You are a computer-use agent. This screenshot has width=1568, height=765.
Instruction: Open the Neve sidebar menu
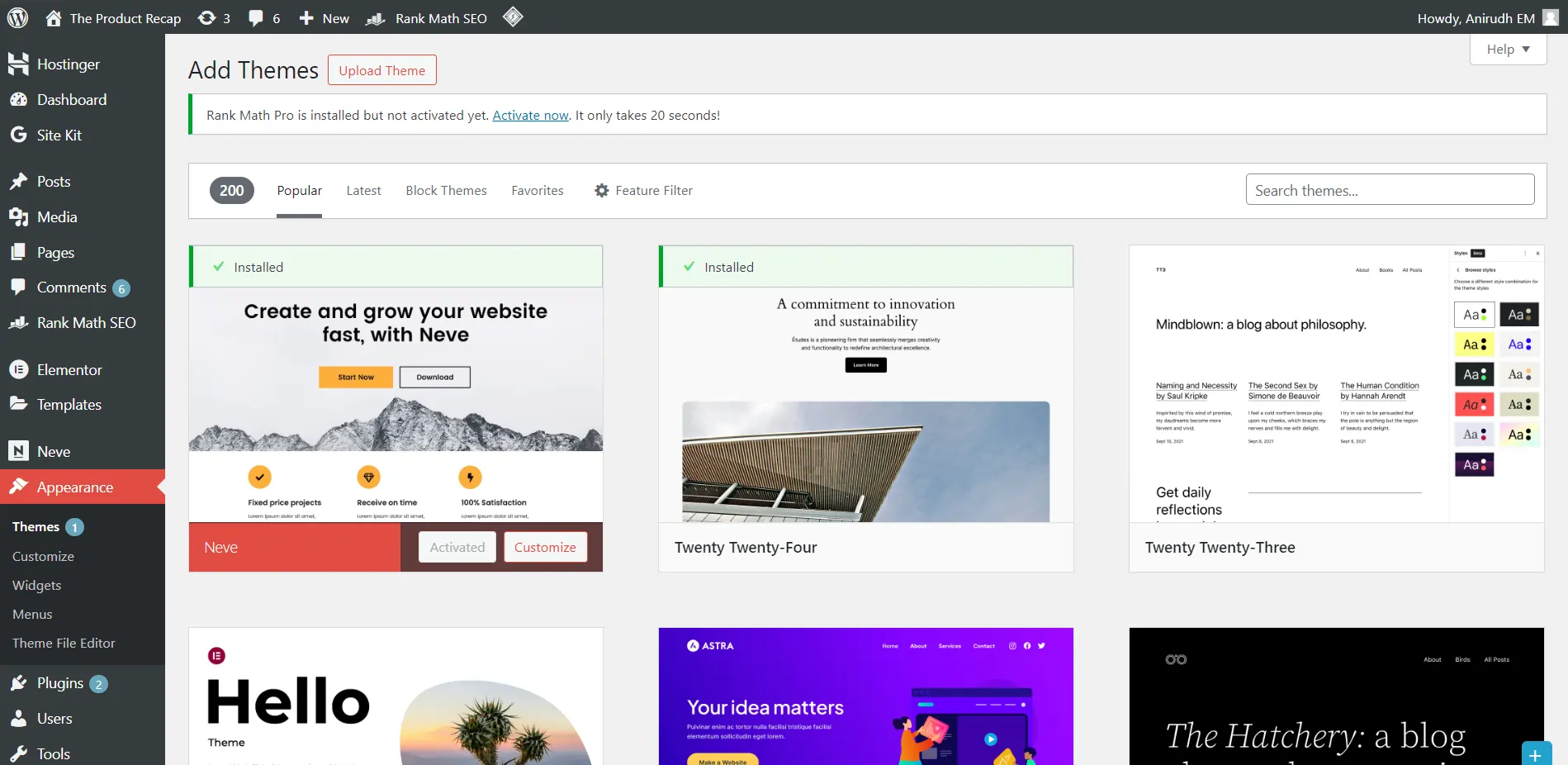83,451
